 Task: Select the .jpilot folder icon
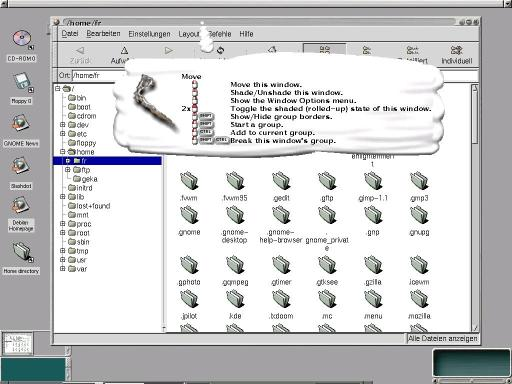click(189, 299)
